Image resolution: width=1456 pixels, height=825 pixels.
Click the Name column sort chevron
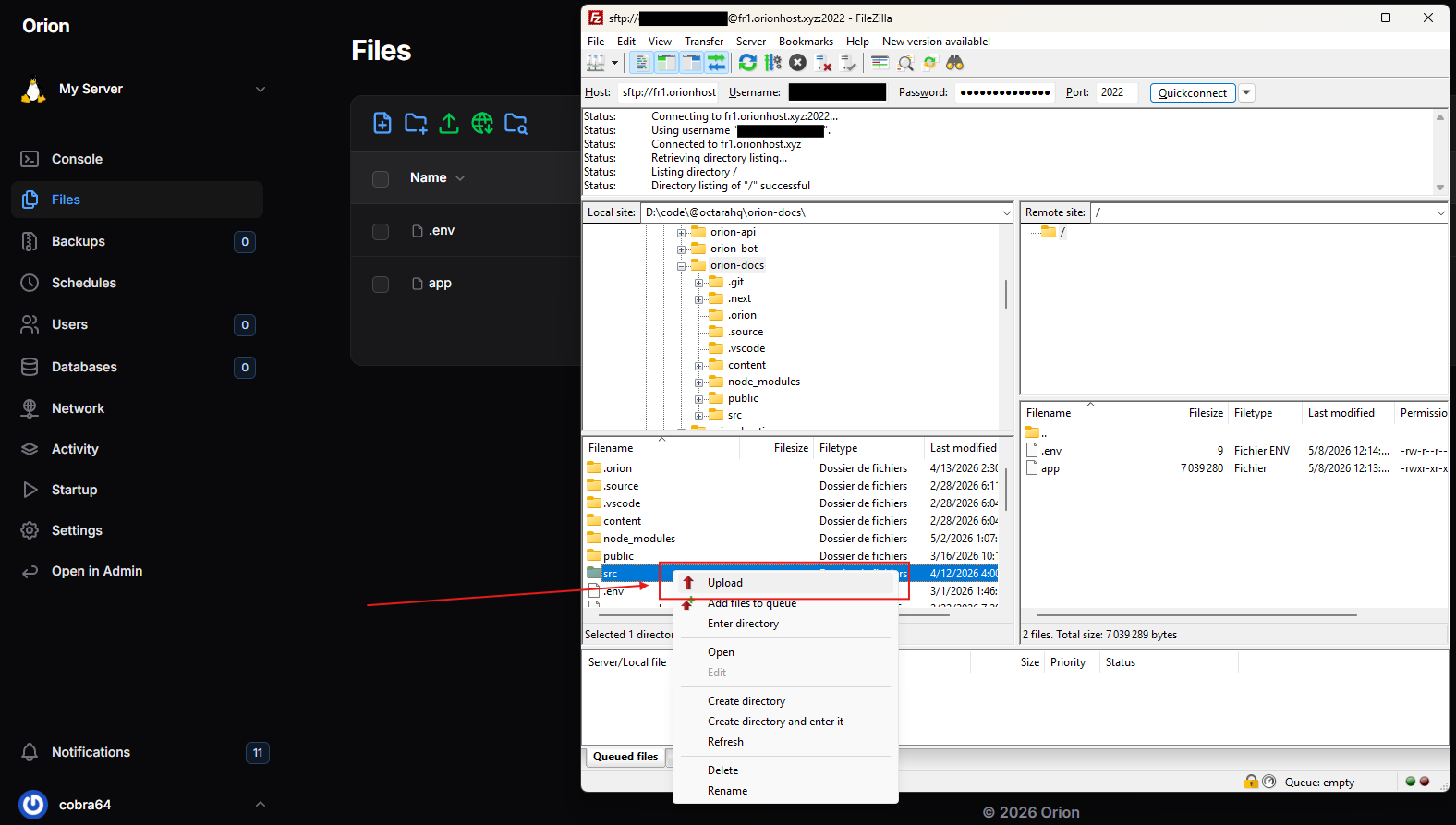tap(460, 178)
